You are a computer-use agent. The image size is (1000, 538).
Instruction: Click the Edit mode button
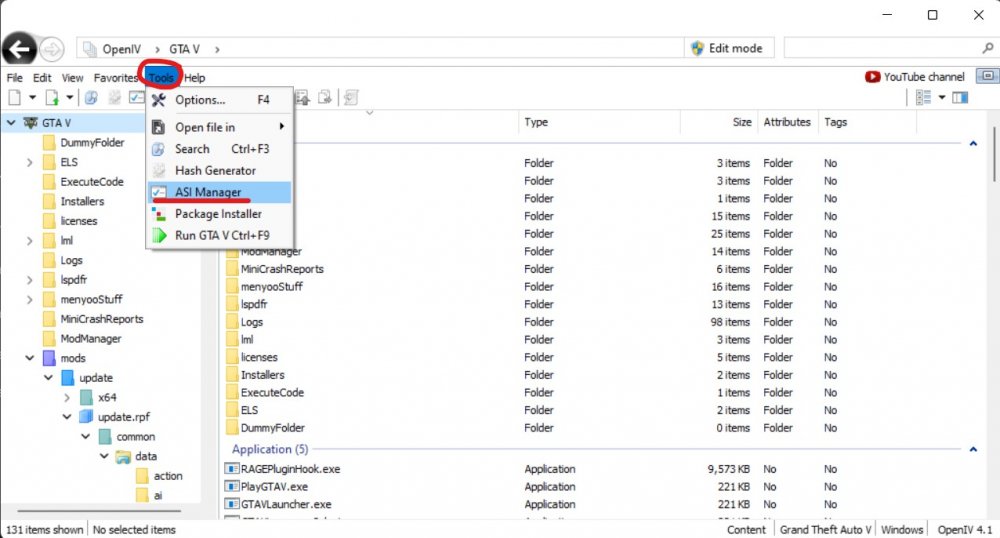pos(728,48)
